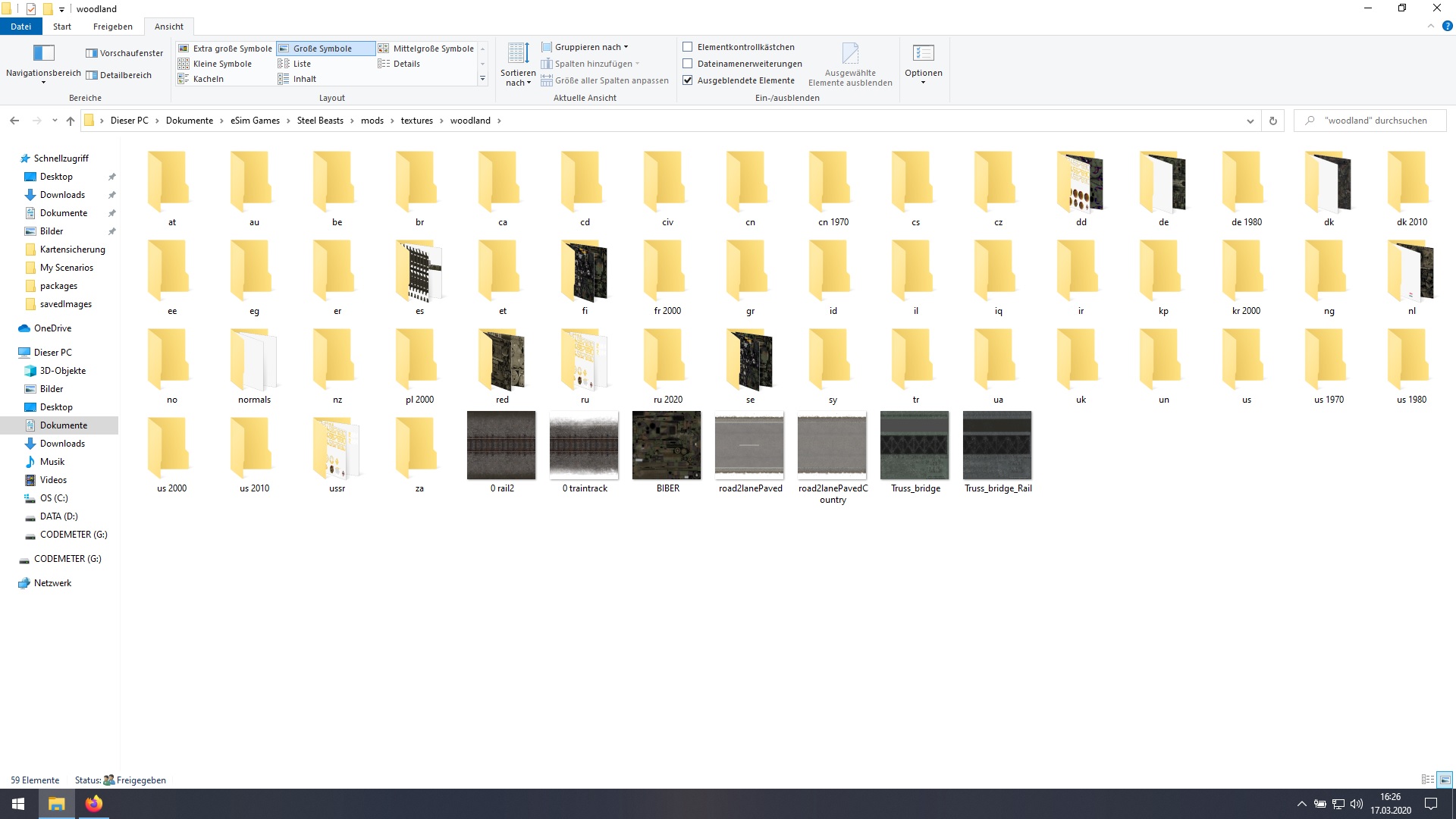Open Firefox from the taskbar
The height and width of the screenshot is (819, 1456).
tap(94, 804)
